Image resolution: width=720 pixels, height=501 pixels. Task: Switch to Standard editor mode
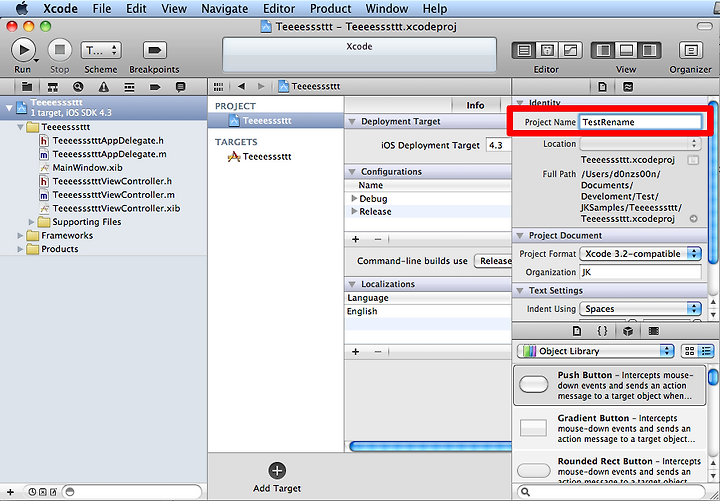(x=524, y=50)
